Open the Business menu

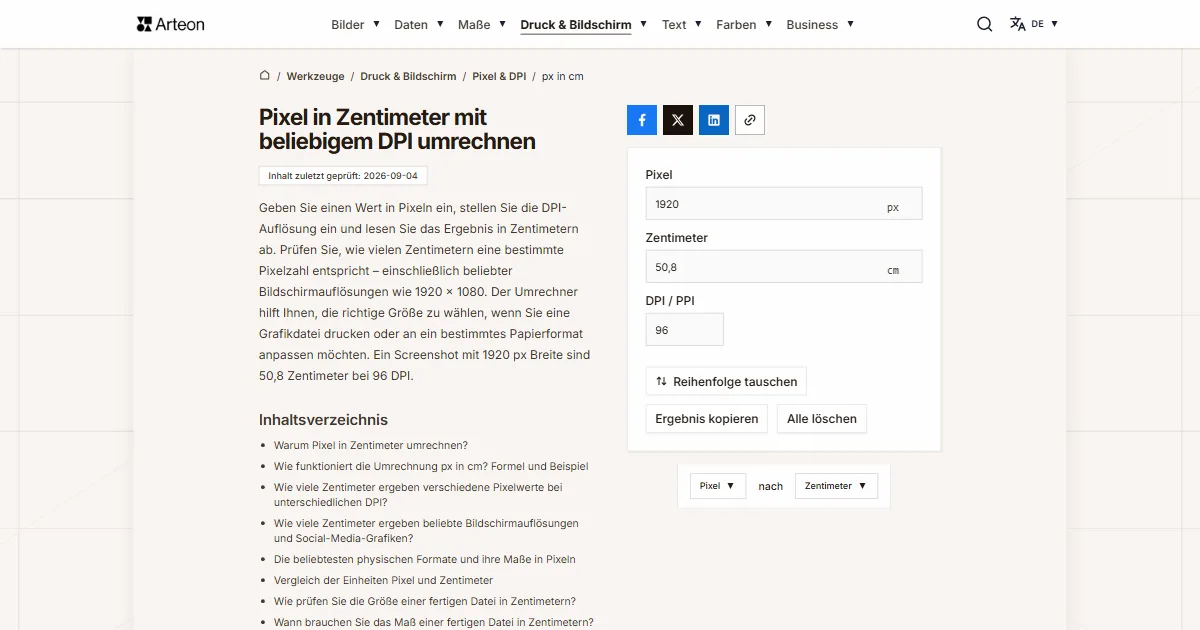click(x=820, y=24)
